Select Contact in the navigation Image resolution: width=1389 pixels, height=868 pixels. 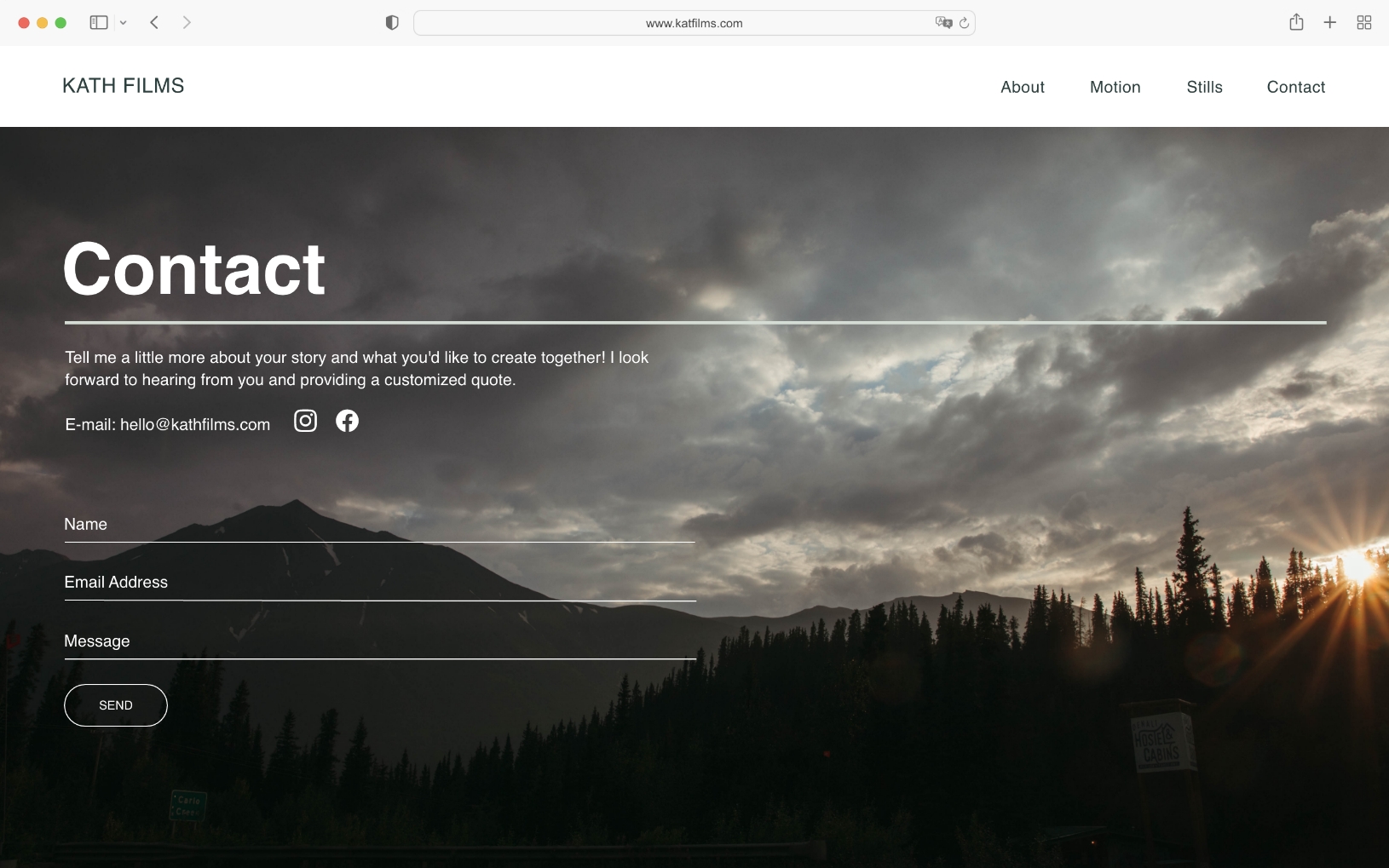[1295, 87]
